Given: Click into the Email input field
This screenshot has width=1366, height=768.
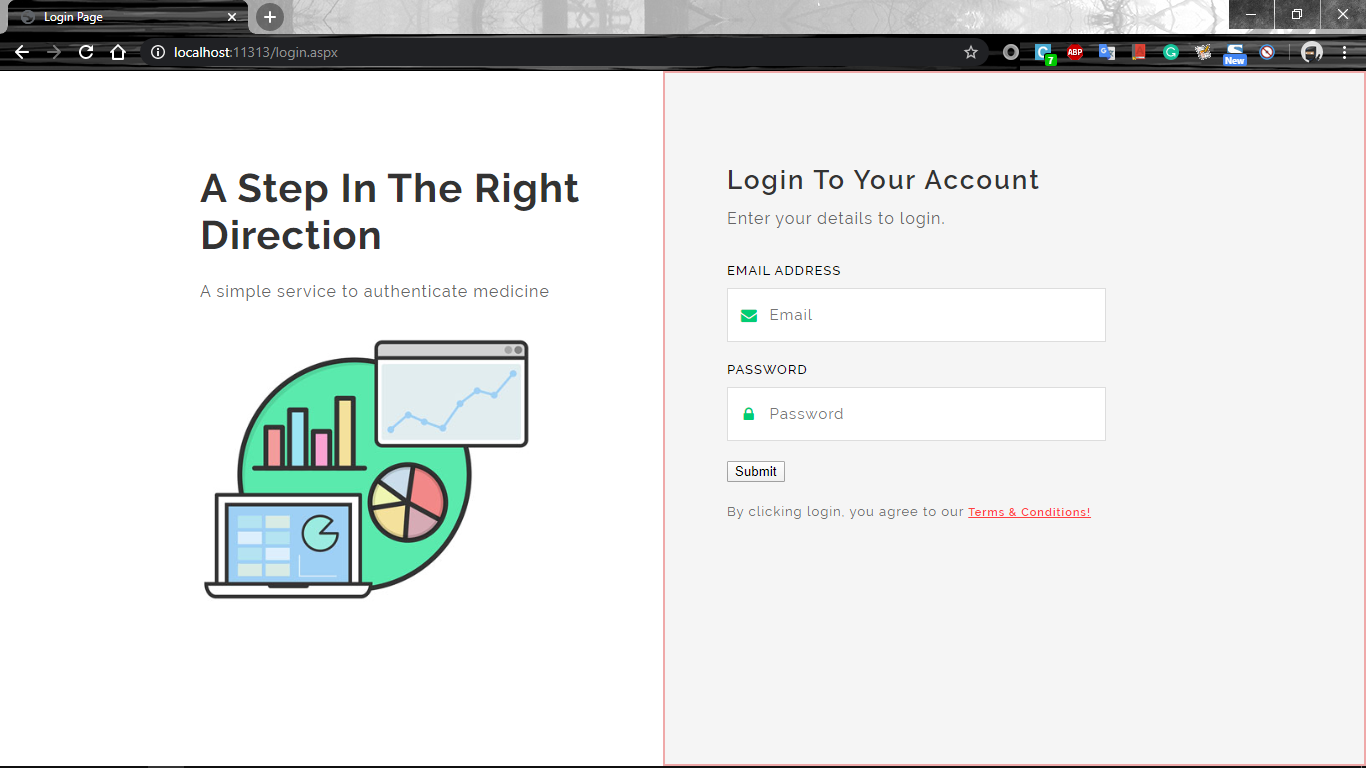Looking at the screenshot, I should click(916, 315).
